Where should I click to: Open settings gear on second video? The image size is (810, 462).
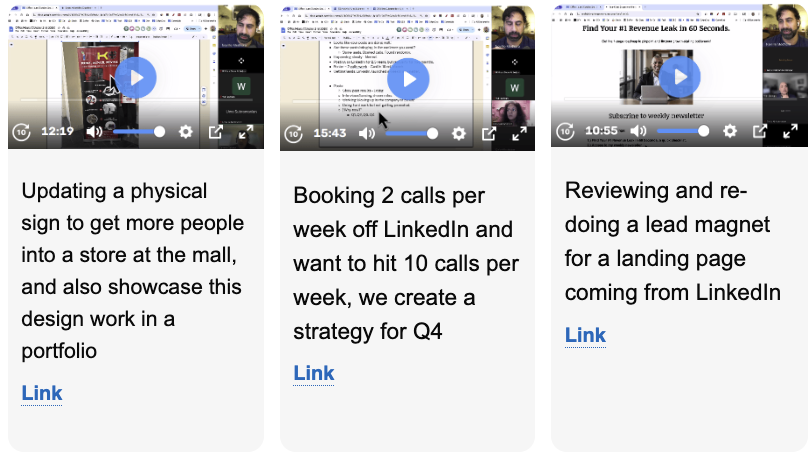[x=458, y=132]
